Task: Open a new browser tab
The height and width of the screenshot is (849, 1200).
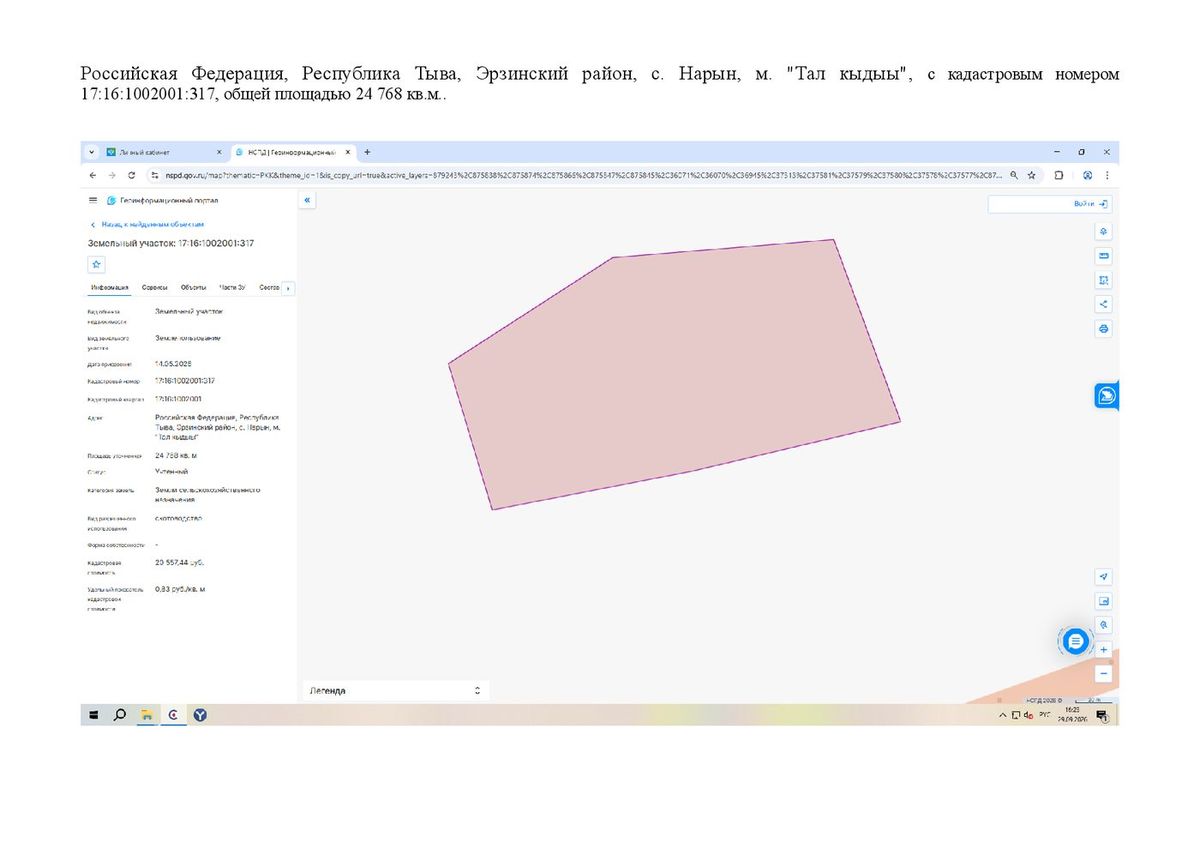Action: pyautogui.click(x=367, y=152)
